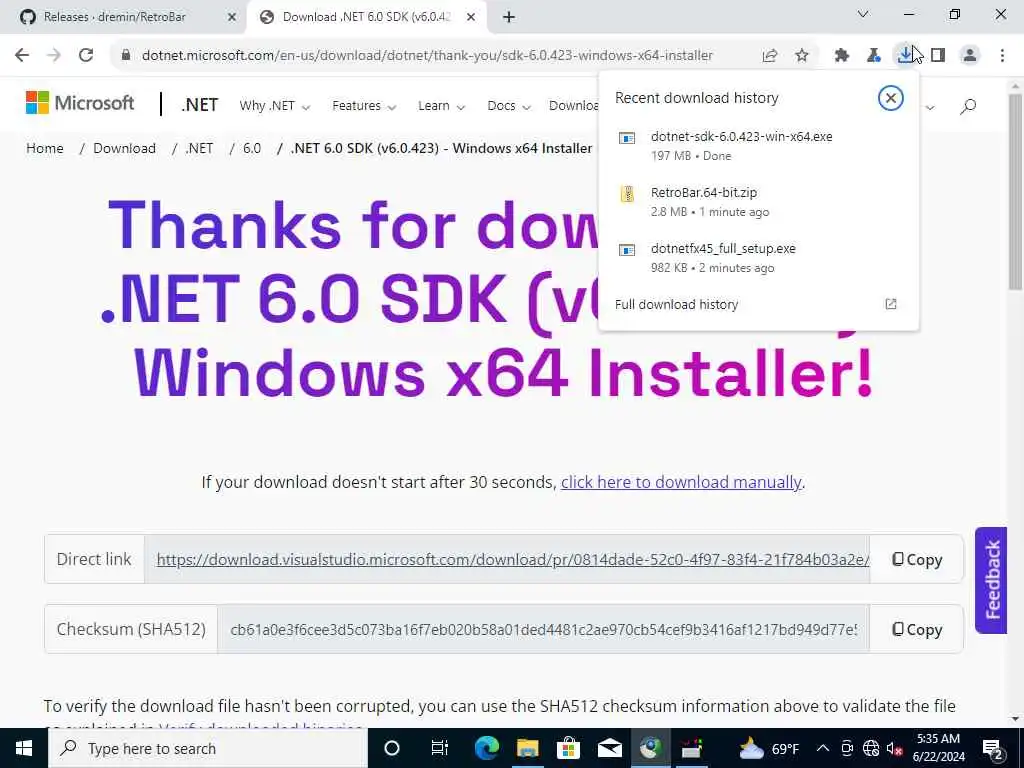This screenshot has width=1024, height=768.
Task: Click external link icon for full history
Action: 890,304
